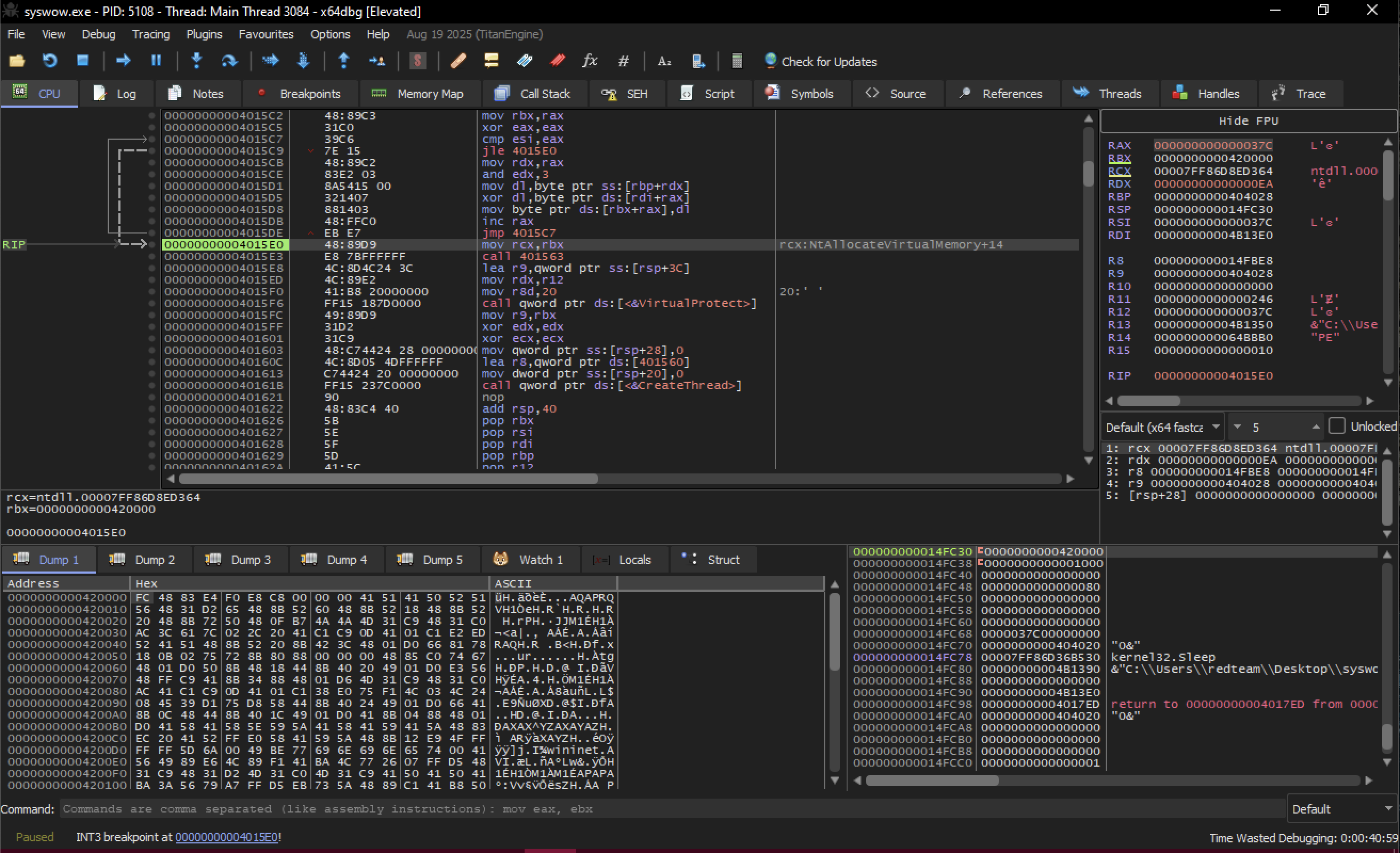This screenshot has height=853, width=1400.
Task: Open the bookmarks red tag icon
Action: coord(557,61)
